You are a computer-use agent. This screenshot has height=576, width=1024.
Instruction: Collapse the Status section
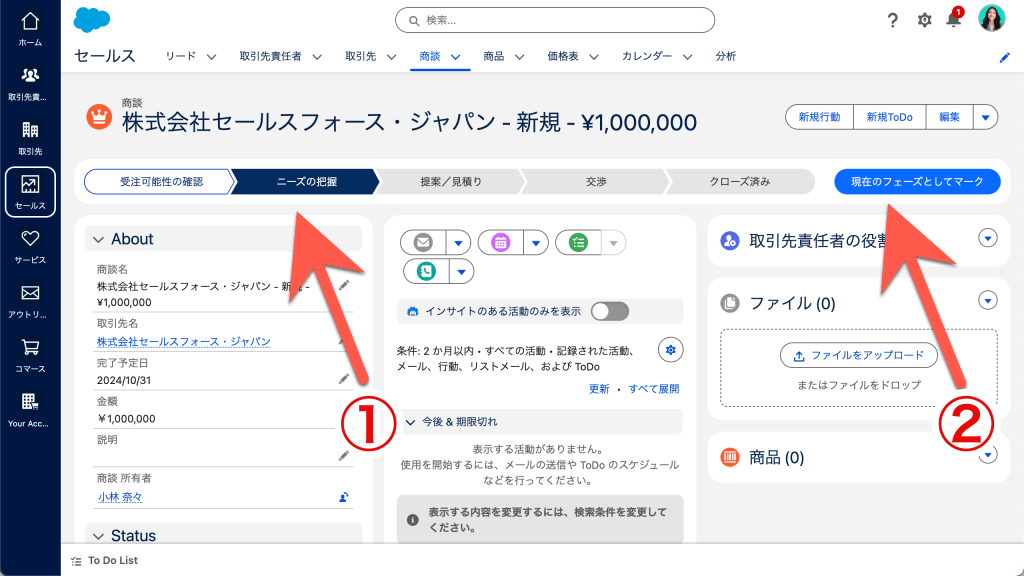[x=98, y=536]
